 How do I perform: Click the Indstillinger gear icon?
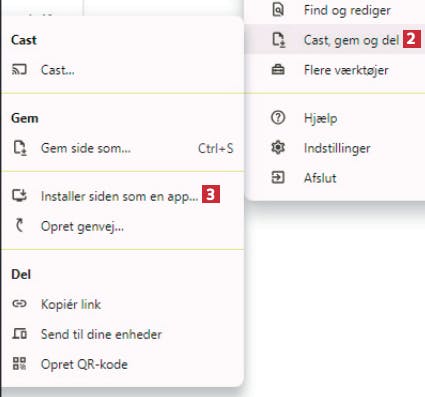tap(278, 148)
